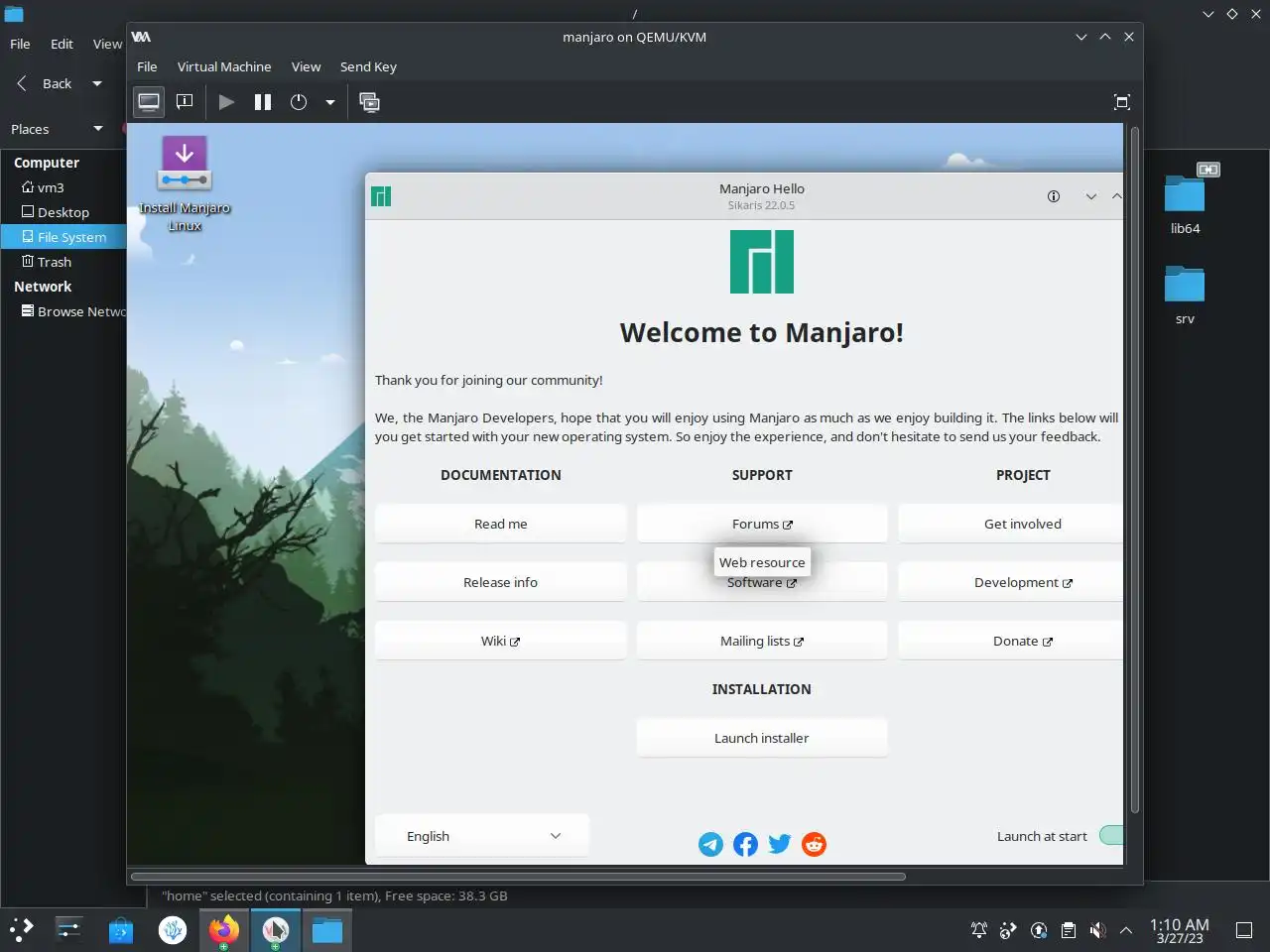
Task: Select the lib64 folder
Action: (x=1185, y=201)
